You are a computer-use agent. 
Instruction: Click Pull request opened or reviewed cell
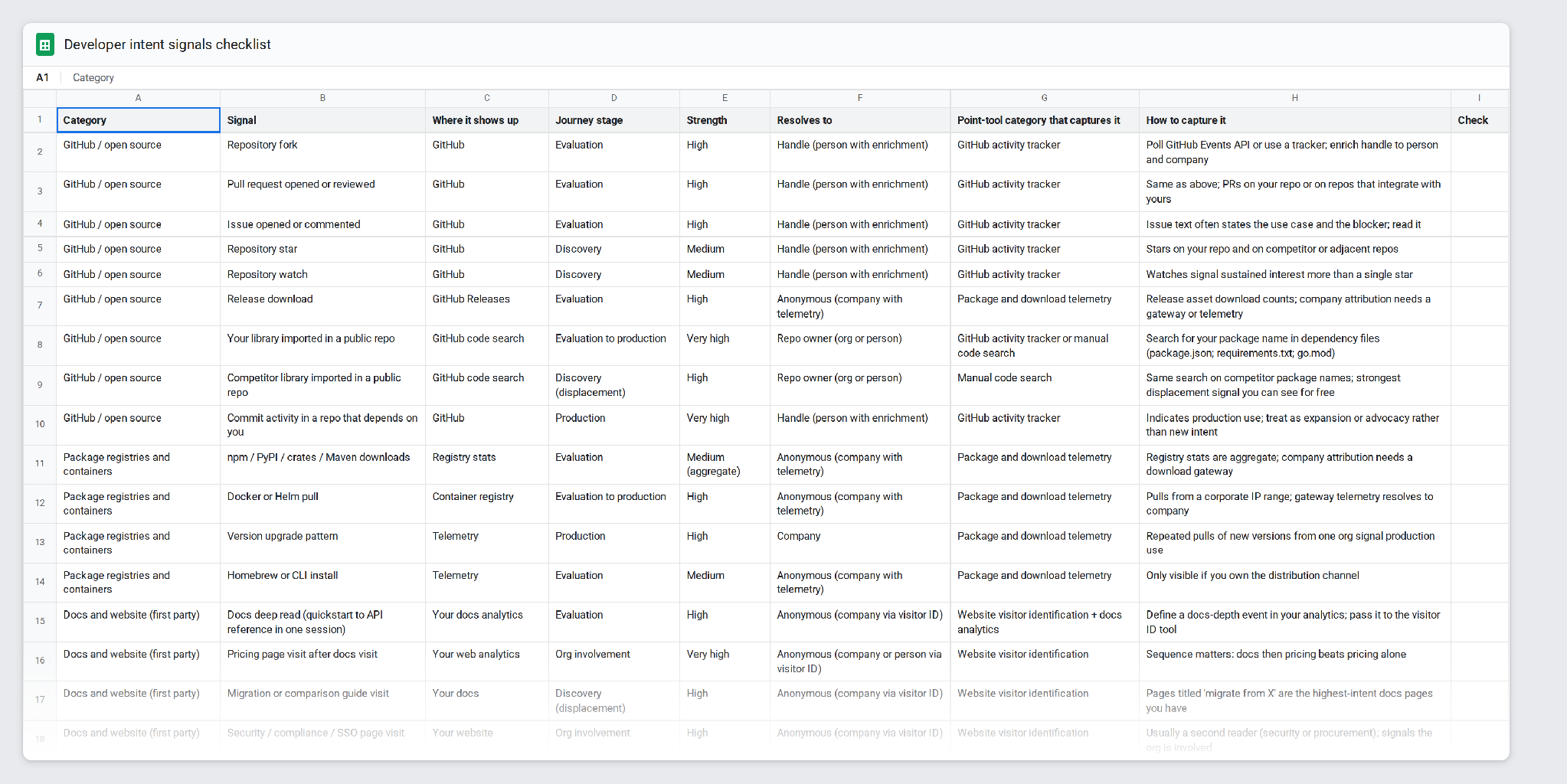click(x=322, y=192)
